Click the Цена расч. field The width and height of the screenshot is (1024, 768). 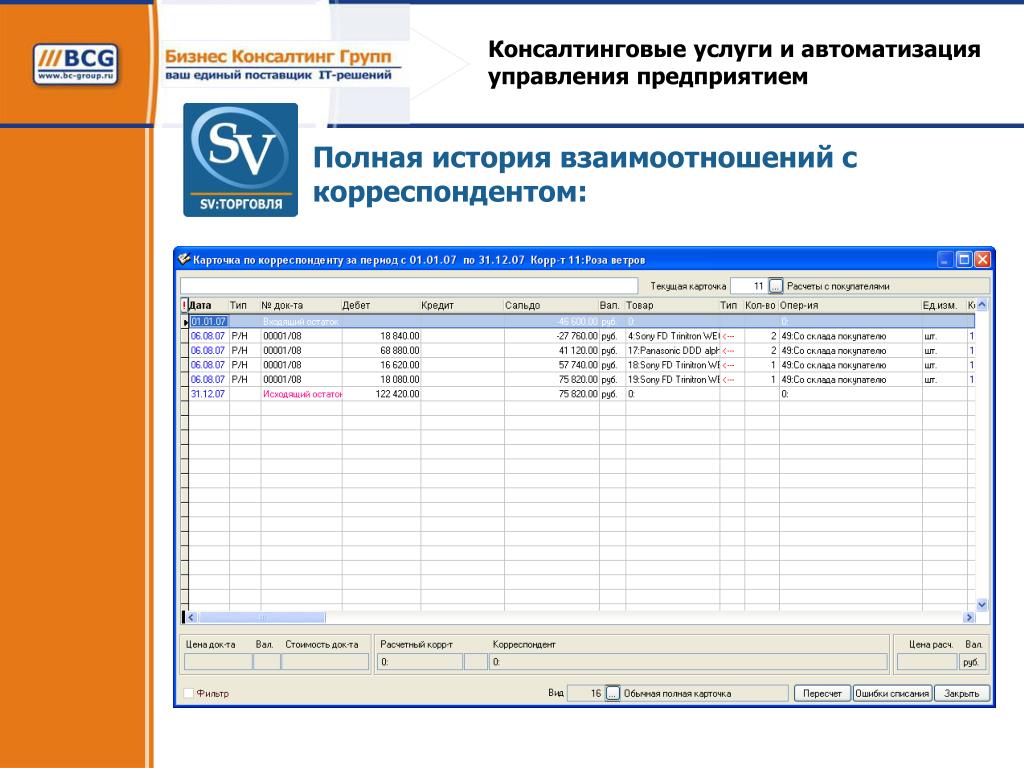(x=927, y=662)
